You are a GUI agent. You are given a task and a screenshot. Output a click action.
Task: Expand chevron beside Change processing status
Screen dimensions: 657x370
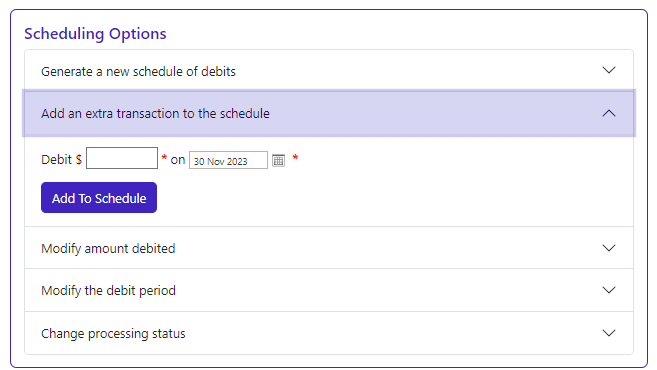pyautogui.click(x=608, y=333)
